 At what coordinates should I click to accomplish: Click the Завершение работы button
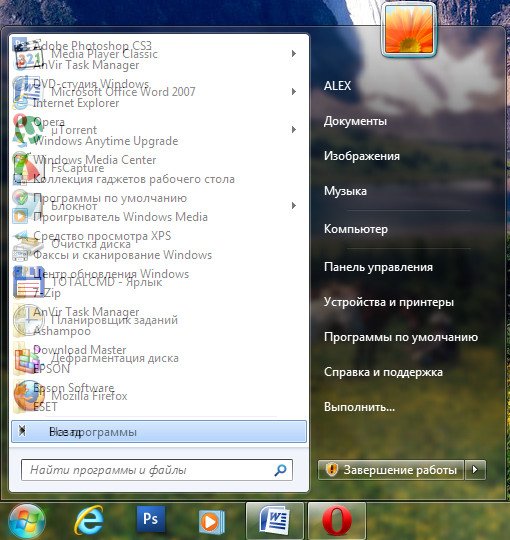pos(391,470)
